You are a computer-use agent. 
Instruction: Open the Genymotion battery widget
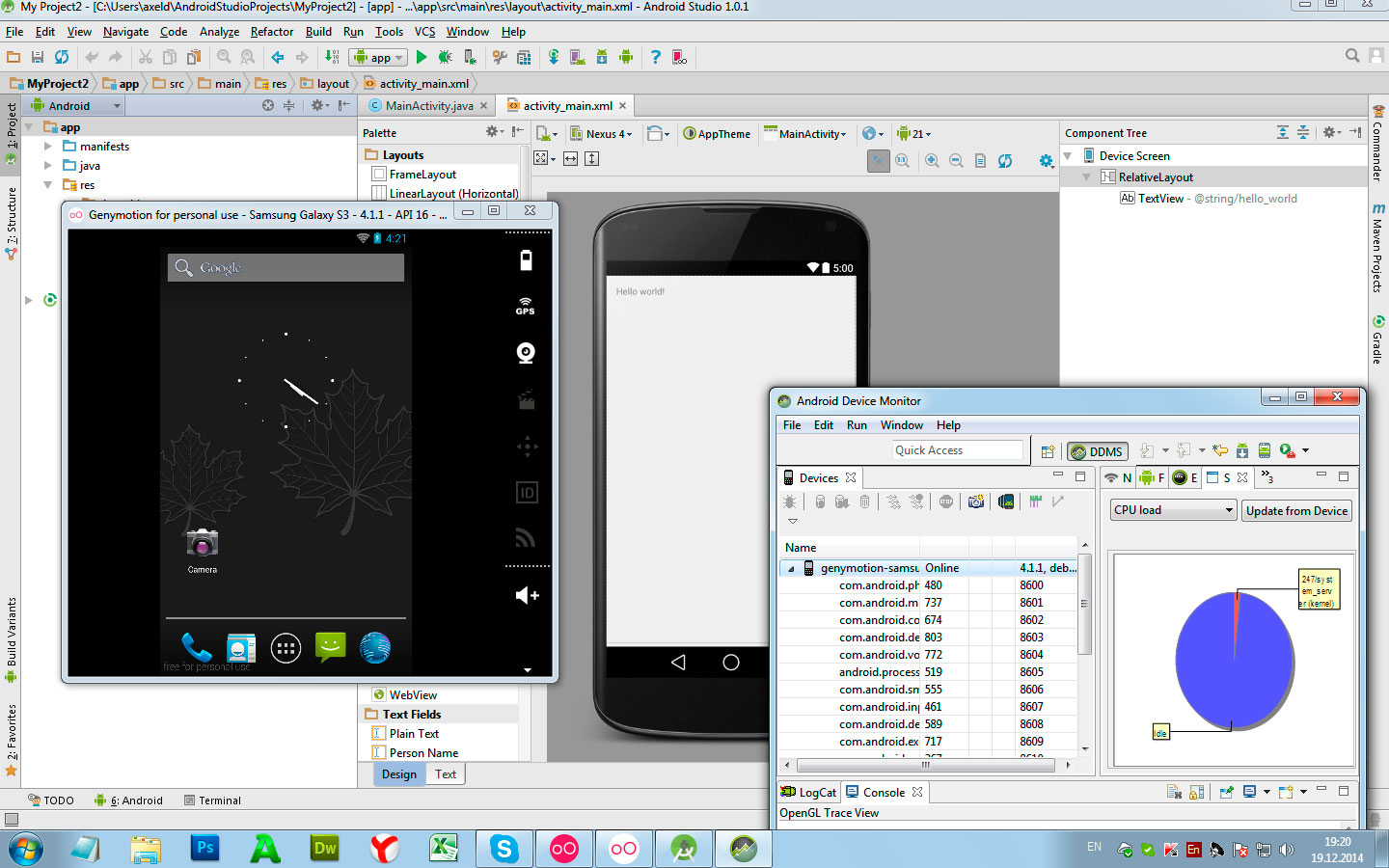526,260
